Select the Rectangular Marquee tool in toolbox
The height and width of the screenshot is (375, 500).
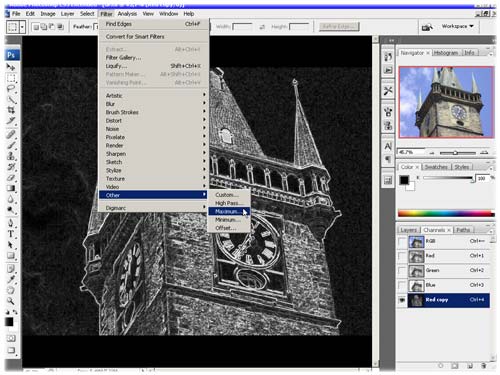11,79
